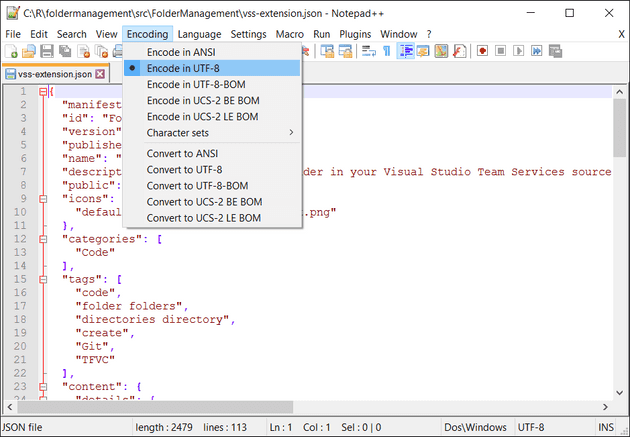Click the Sync vertical scrolling icon
Screen dimensions: 630x437
pyautogui.click(x=327, y=51)
